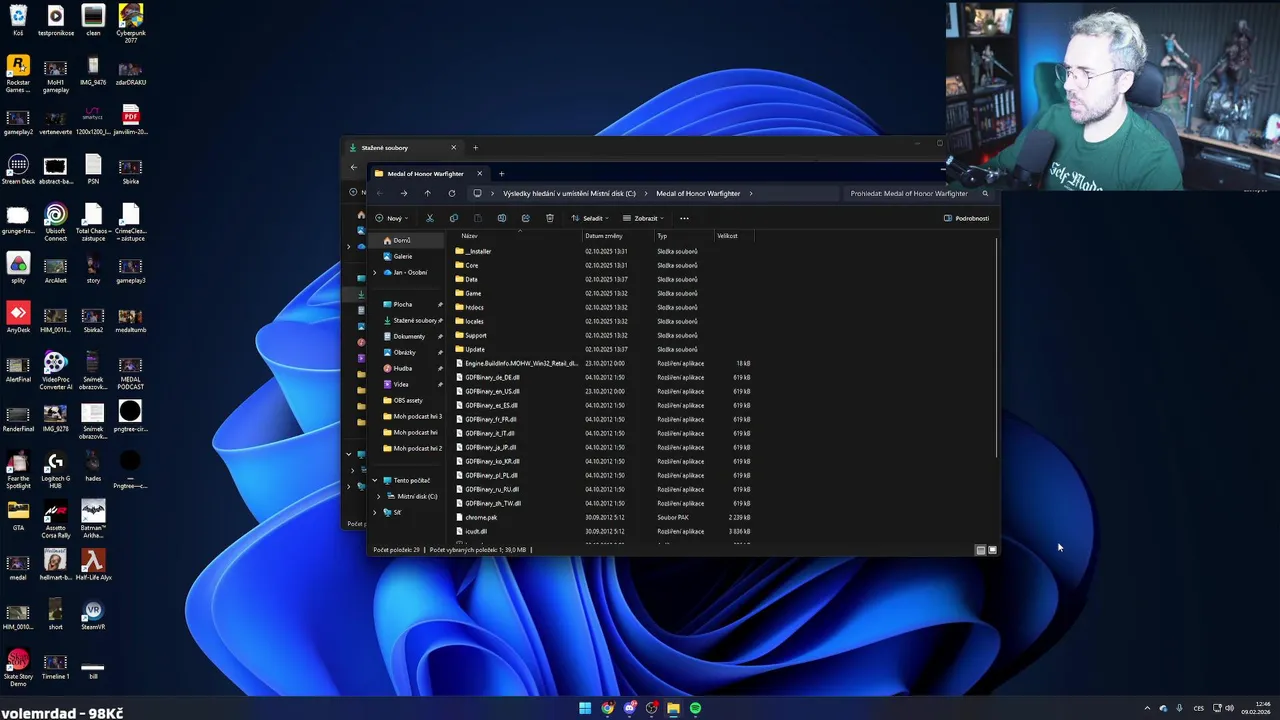Show hidden system tray icons
Screen dimensions: 1280x720
coord(1147,708)
